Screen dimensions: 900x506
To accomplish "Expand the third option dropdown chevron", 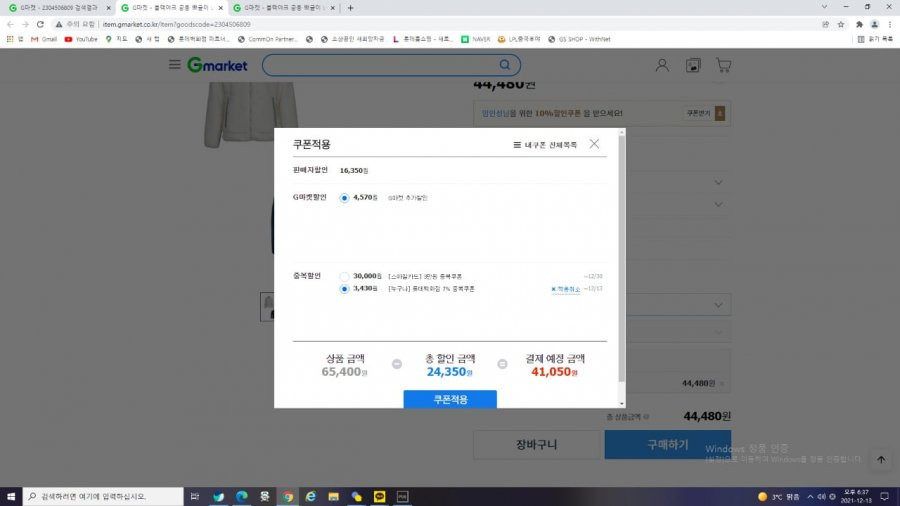I will 719,305.
